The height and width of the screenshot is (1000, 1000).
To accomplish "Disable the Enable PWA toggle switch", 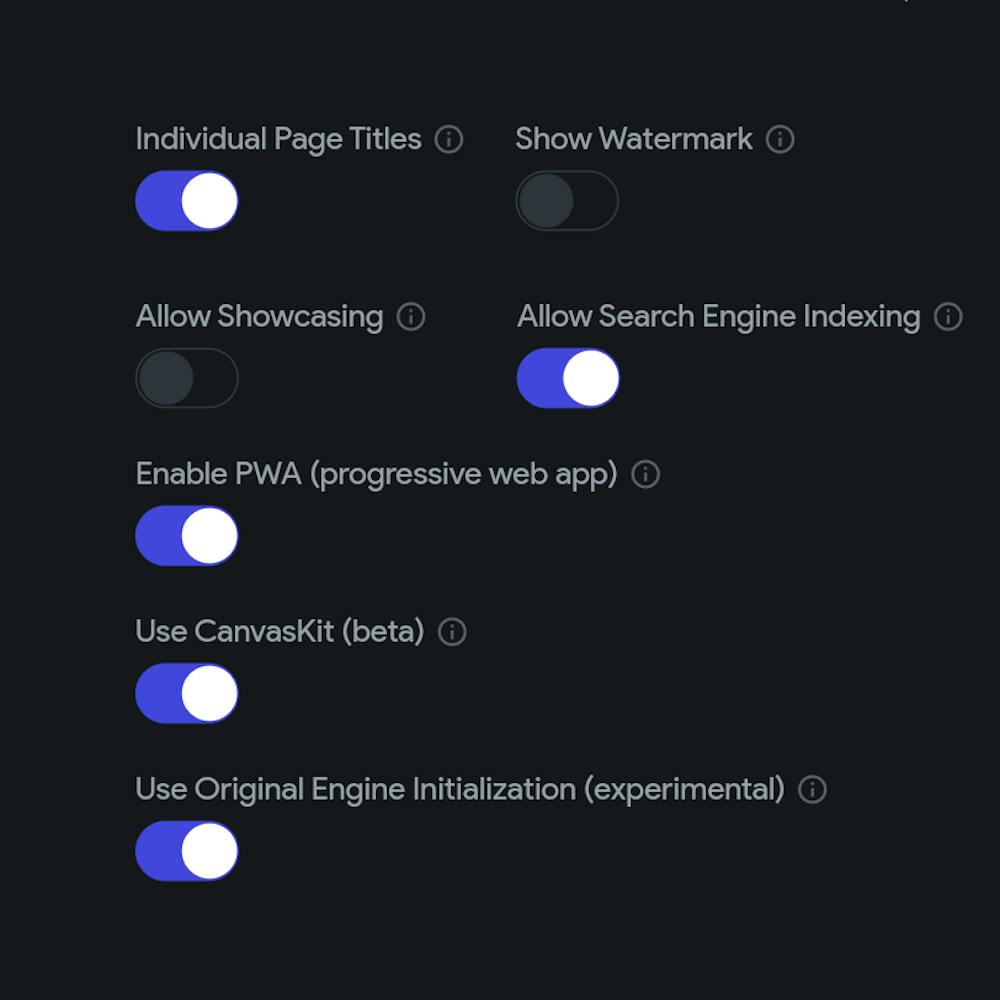I will 187,536.
